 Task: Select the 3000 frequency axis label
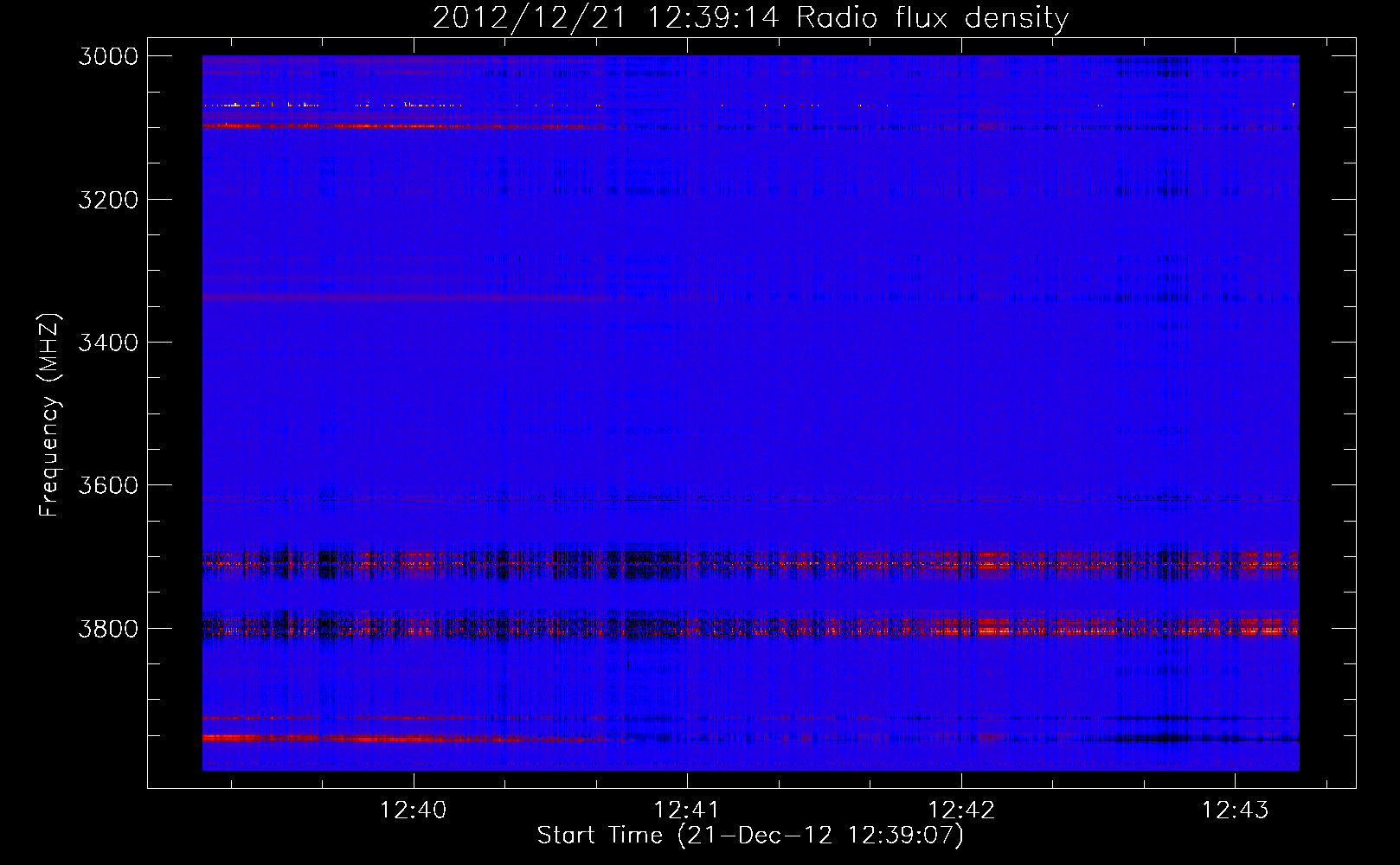(108, 56)
